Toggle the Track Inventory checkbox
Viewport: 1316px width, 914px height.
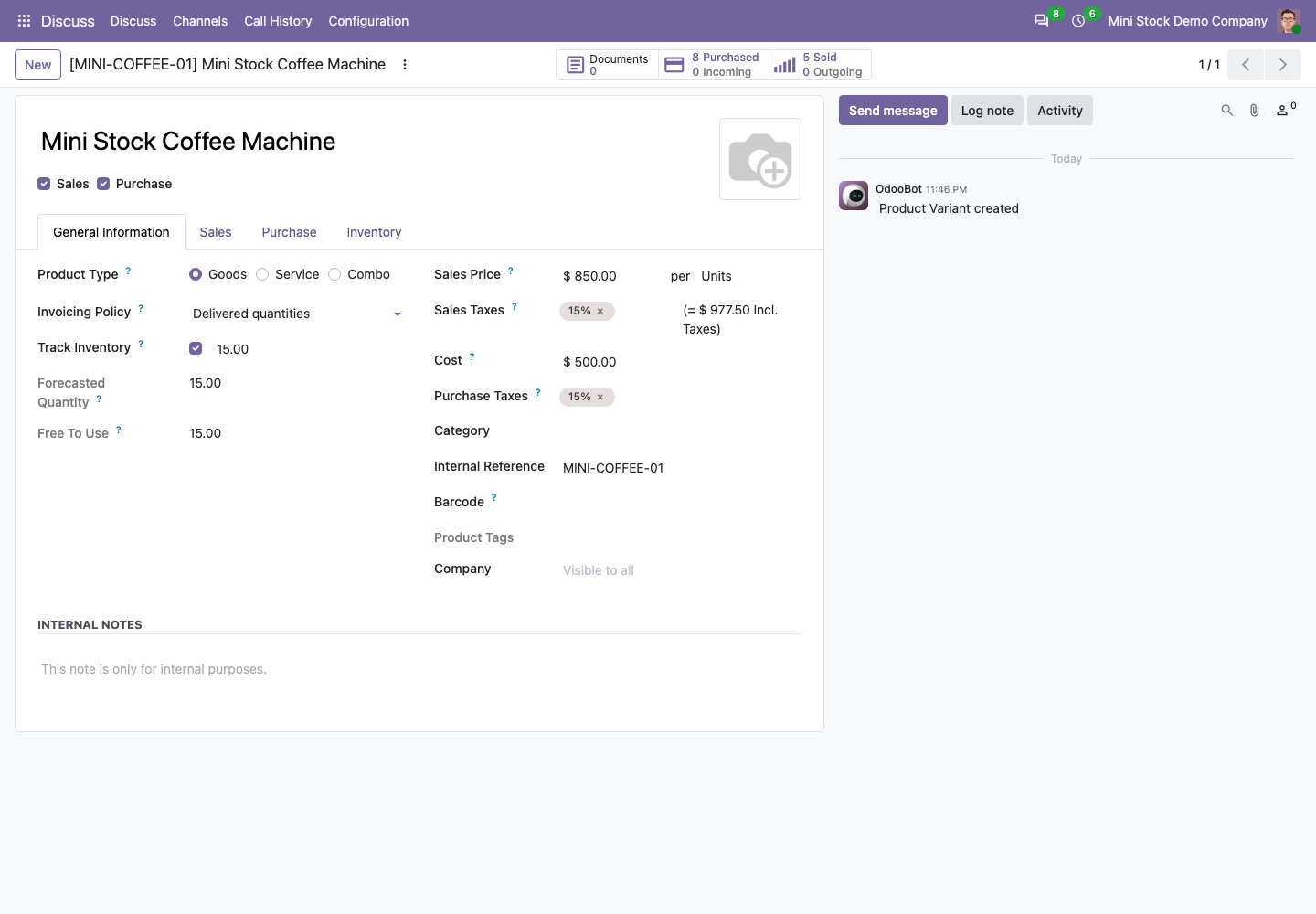(x=196, y=348)
